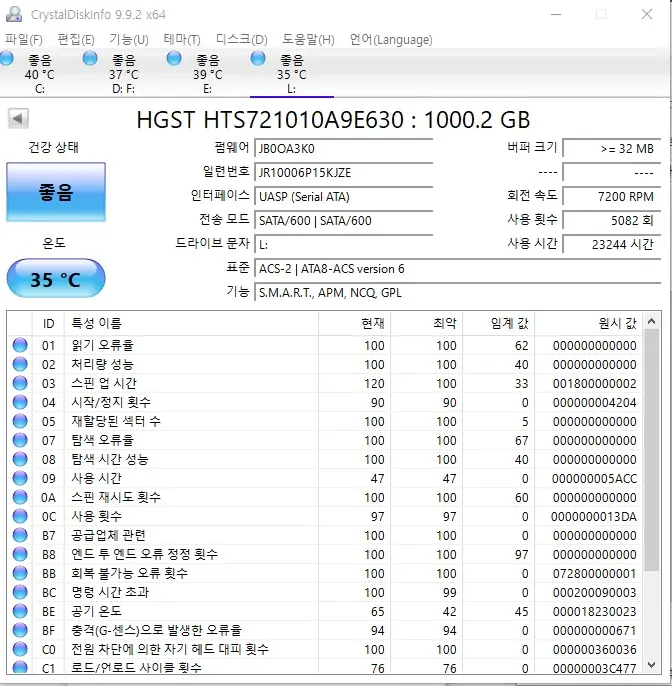Click status circle for 04 시작/정지 횟수

click(x=20, y=402)
